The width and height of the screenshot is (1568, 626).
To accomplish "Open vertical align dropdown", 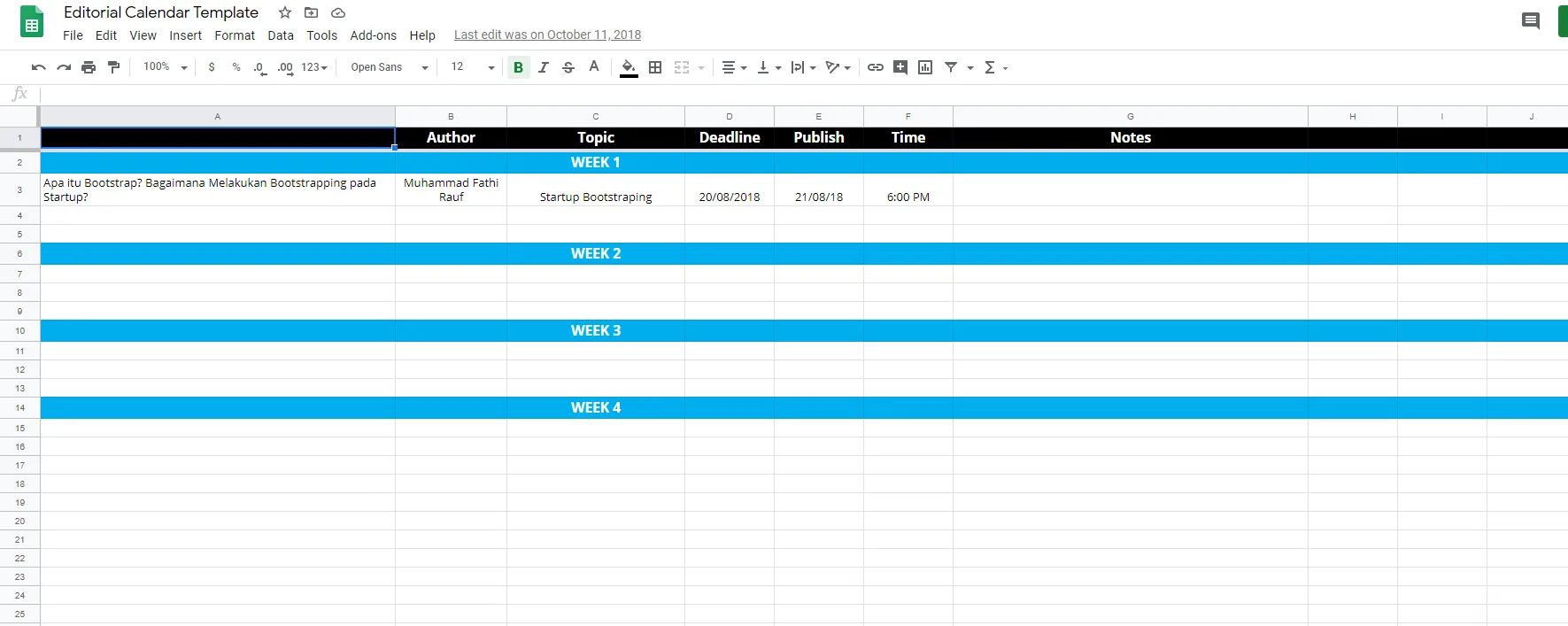I will pyautogui.click(x=769, y=67).
